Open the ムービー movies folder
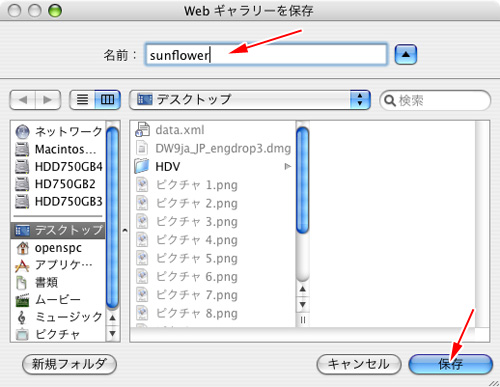 (x=58, y=300)
